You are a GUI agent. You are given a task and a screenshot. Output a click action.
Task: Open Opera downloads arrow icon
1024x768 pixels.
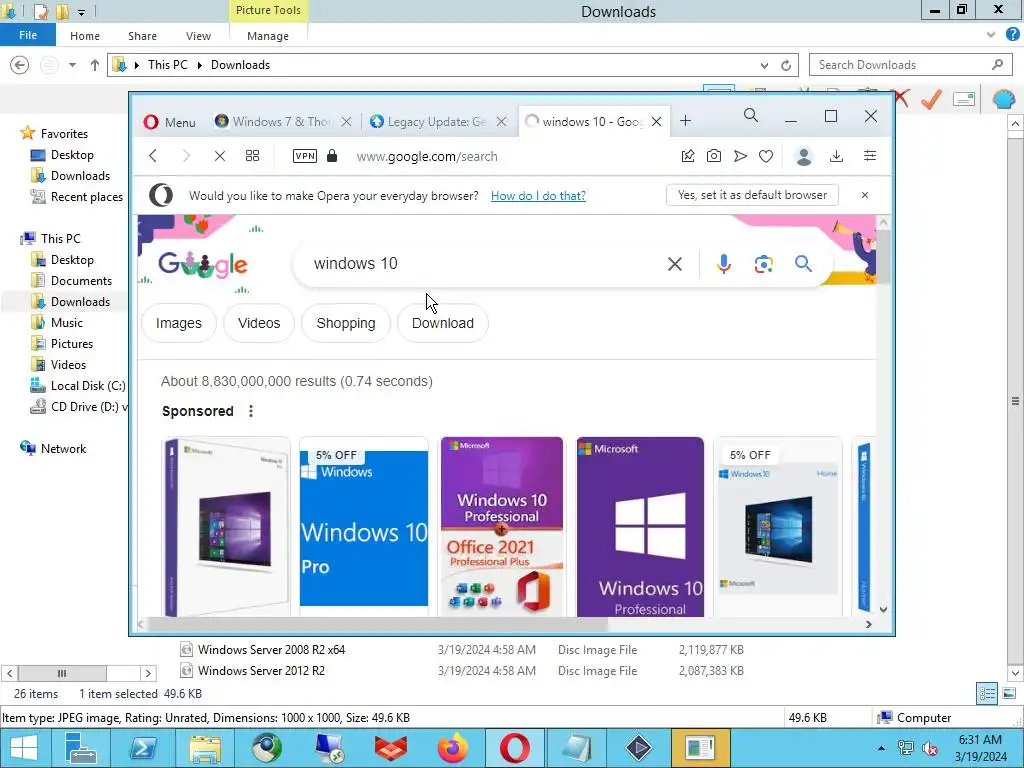pos(836,156)
